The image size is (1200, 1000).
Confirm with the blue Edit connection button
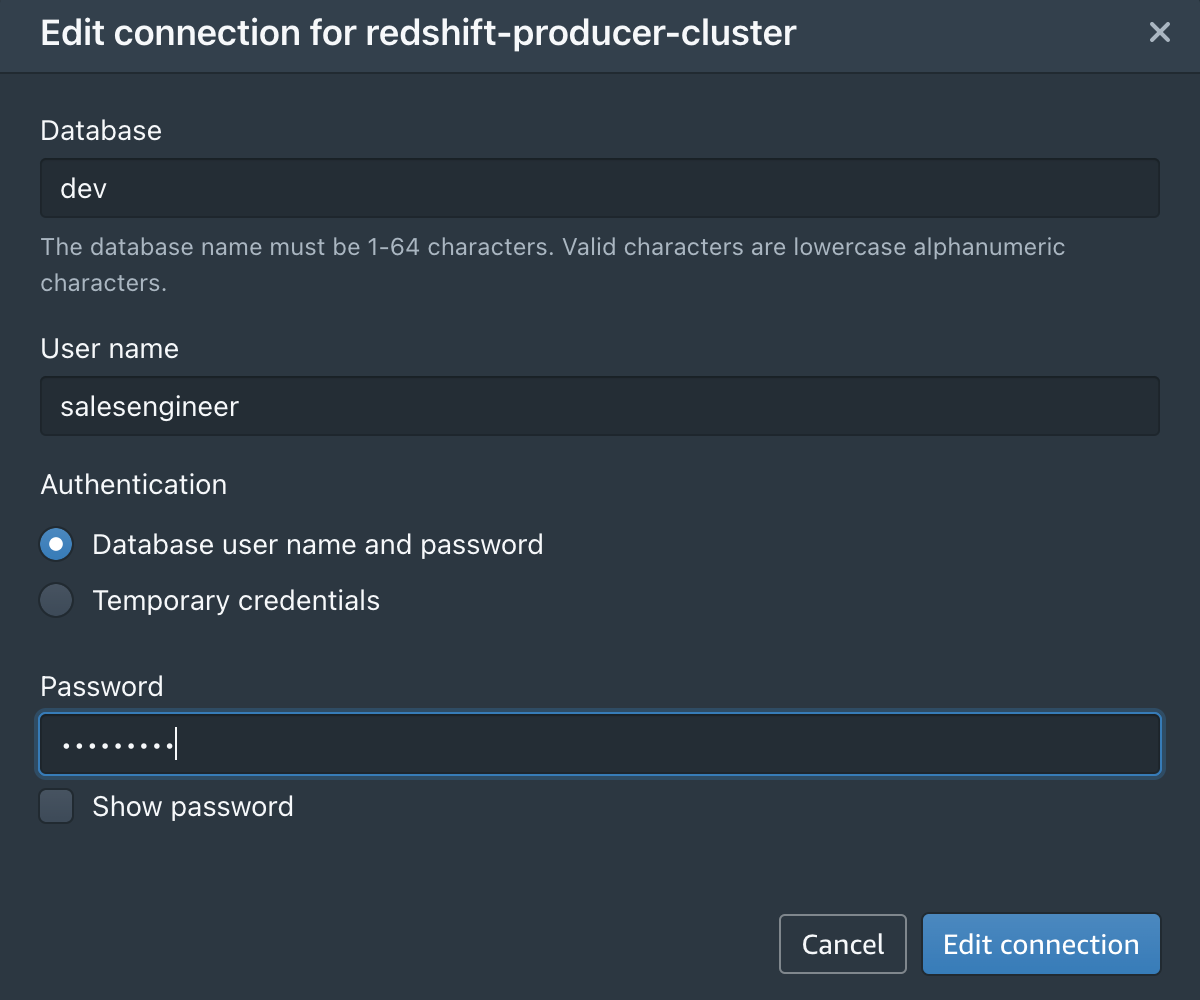point(1041,944)
